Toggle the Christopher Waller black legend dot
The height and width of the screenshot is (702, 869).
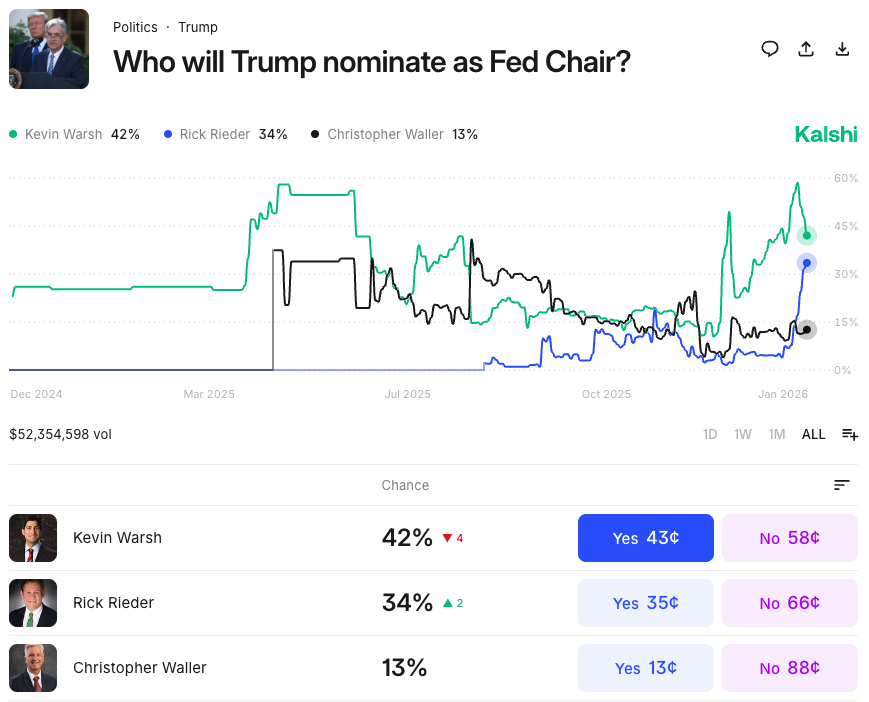tap(315, 133)
